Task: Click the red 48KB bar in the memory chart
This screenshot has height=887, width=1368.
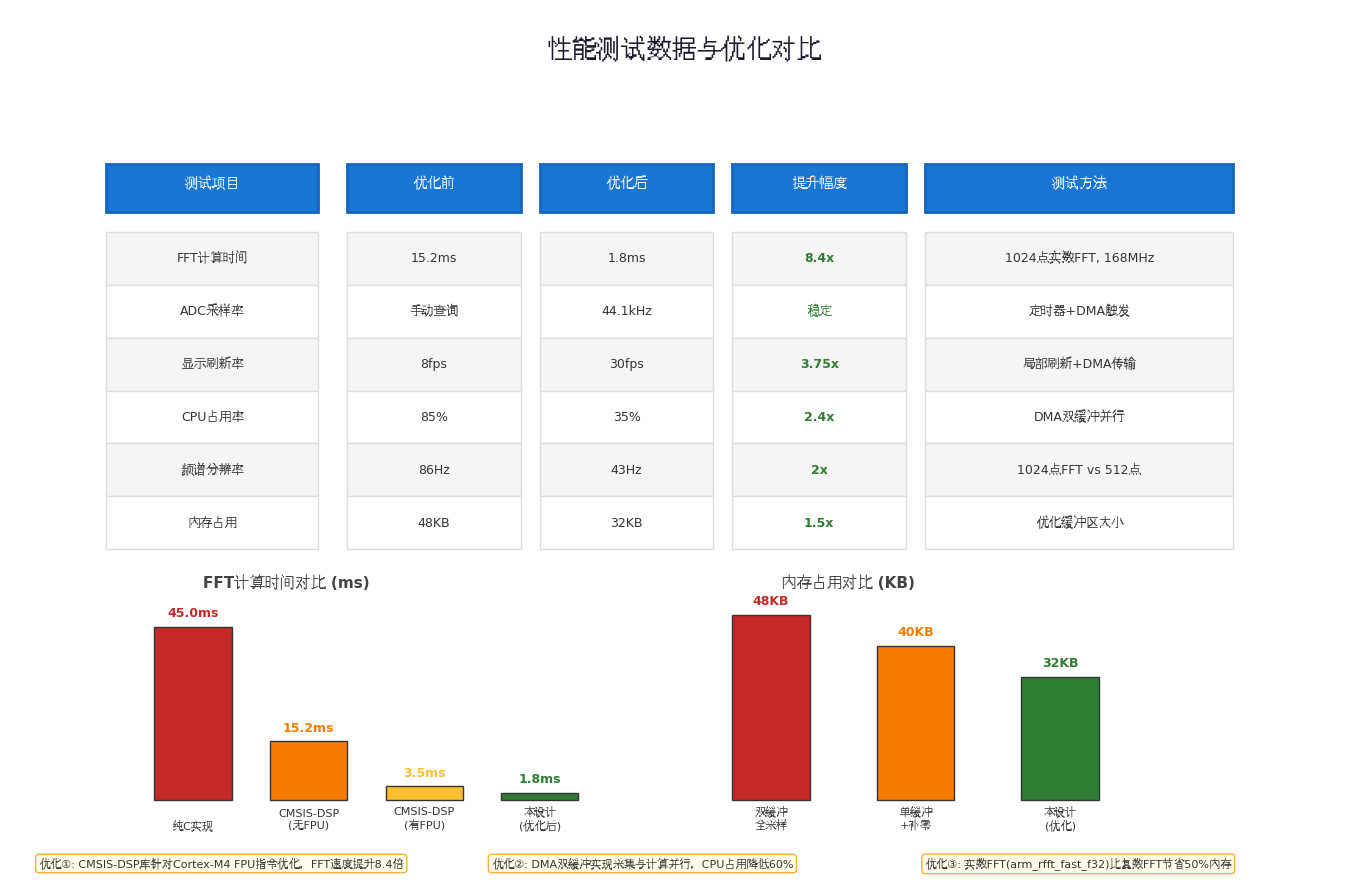Action: point(771,708)
